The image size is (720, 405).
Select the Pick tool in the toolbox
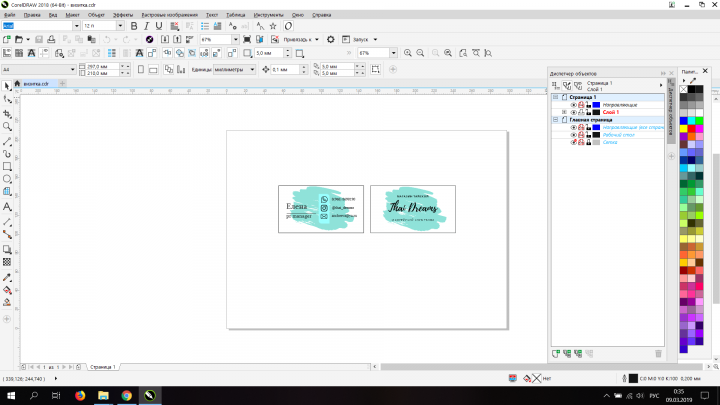[7, 86]
